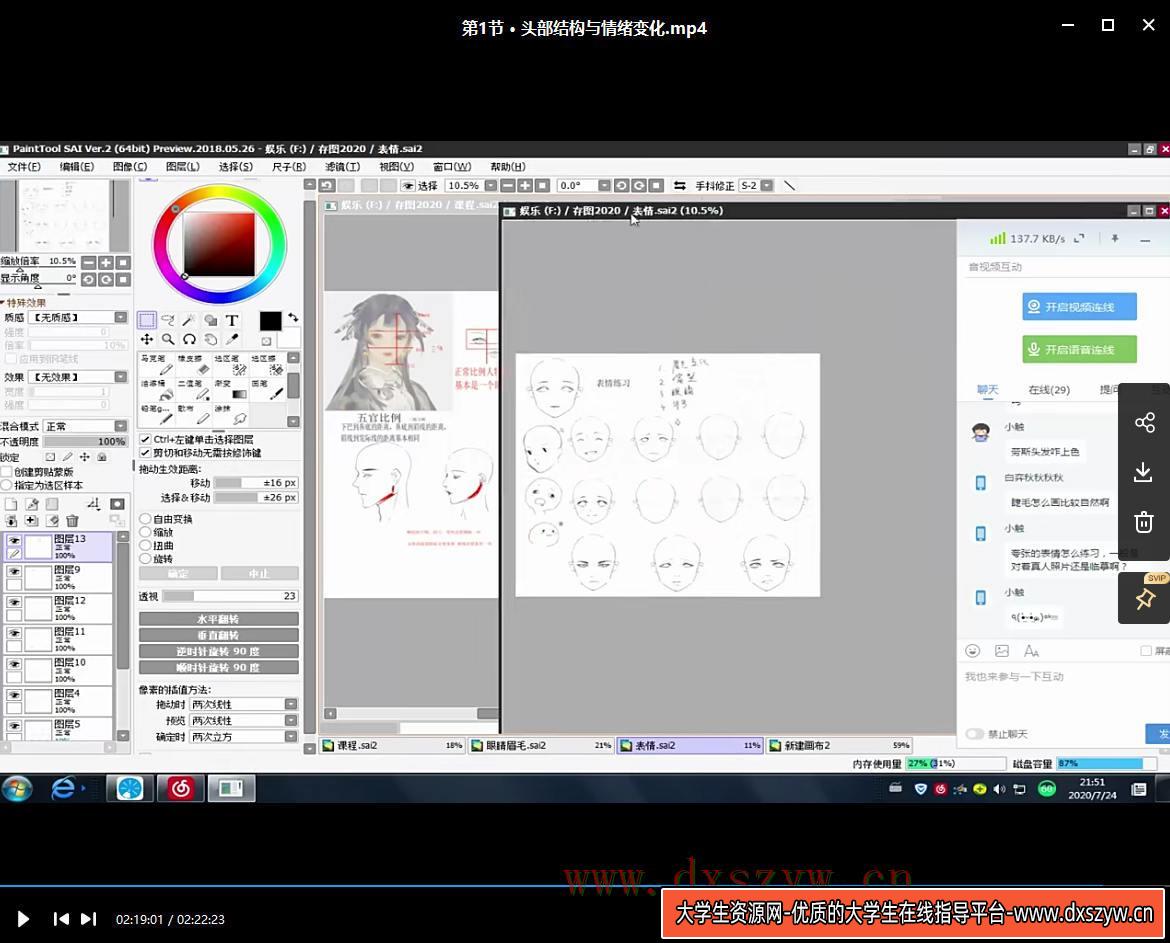
Task: Click 水平翻转 button
Action: [x=219, y=619]
